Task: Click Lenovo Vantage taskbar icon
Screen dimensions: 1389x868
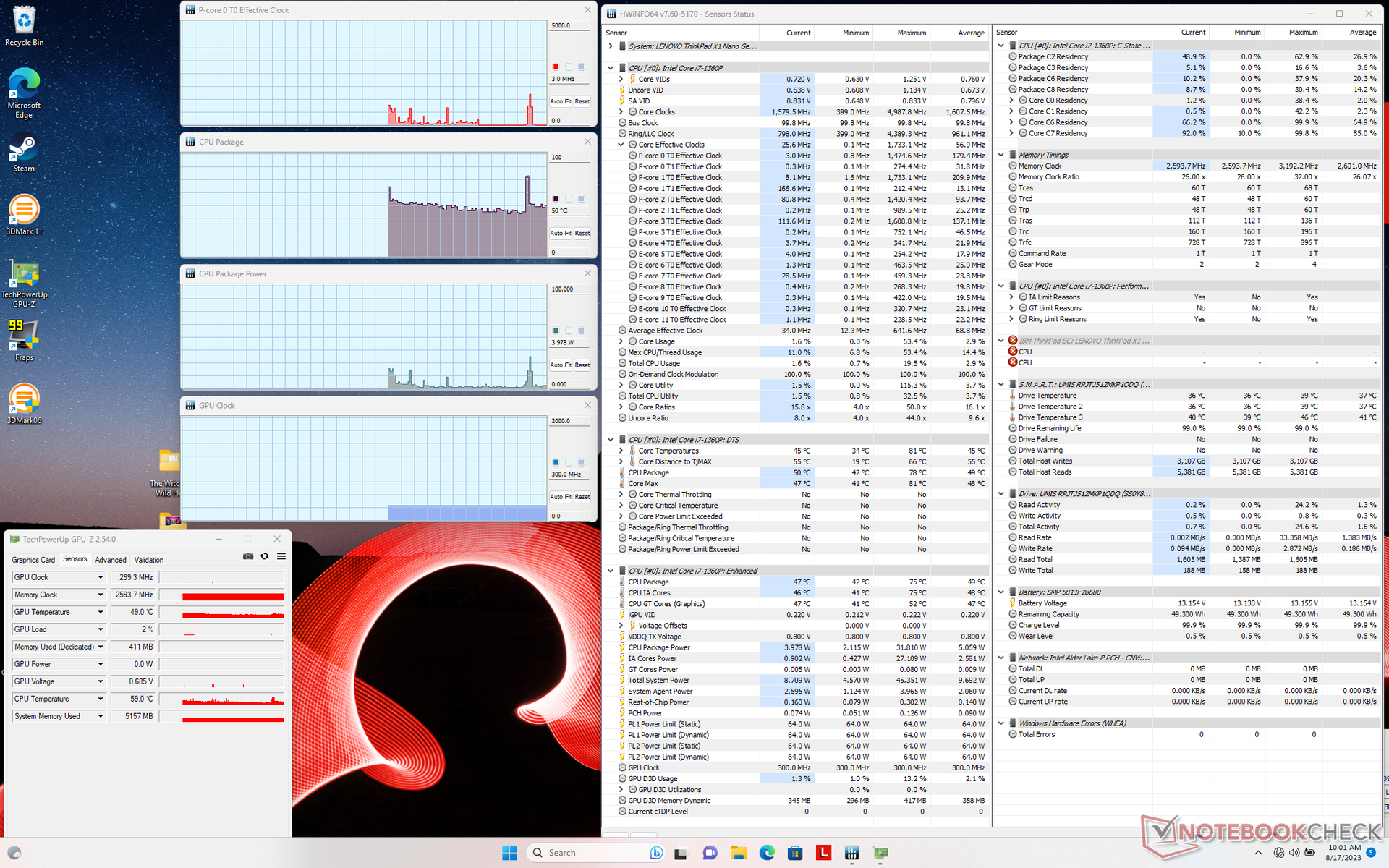Action: pyautogui.click(x=823, y=853)
